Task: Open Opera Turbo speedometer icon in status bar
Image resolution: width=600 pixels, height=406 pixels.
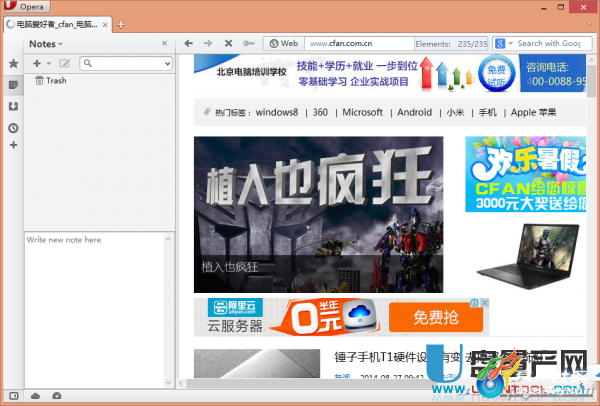Action: [x=57, y=396]
